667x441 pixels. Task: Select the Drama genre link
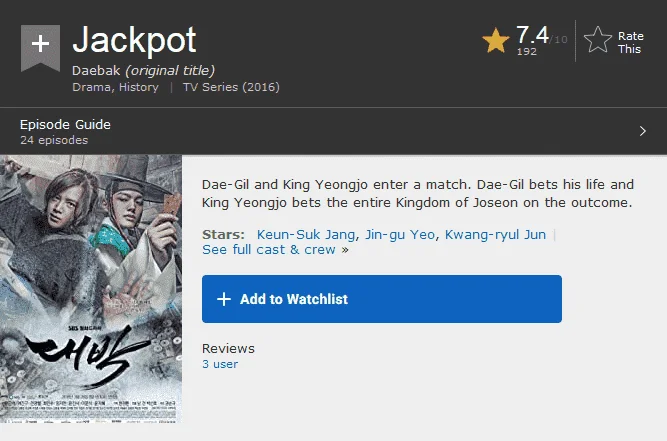point(92,87)
